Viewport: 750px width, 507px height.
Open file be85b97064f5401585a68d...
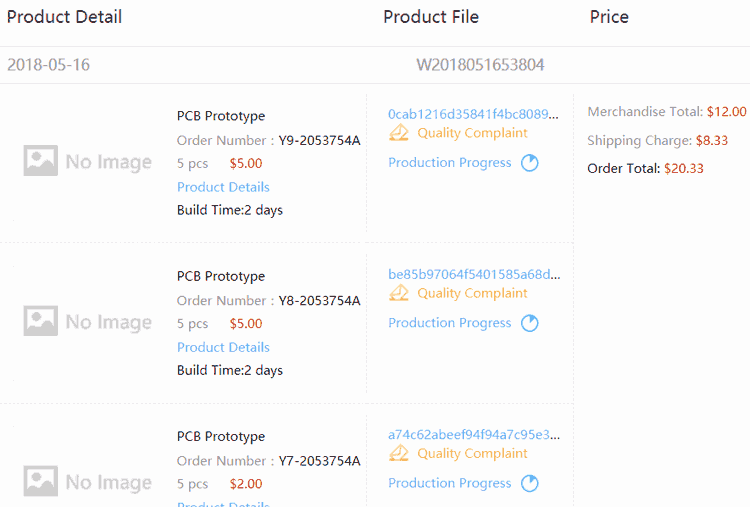(474, 275)
